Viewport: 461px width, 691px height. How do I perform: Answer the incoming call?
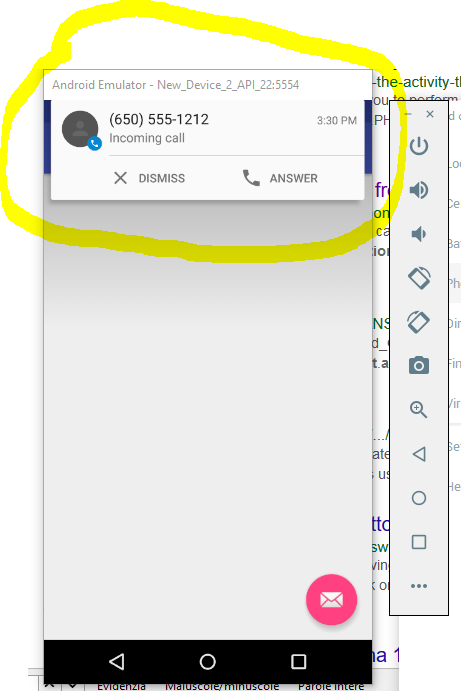pyautogui.click(x=280, y=178)
